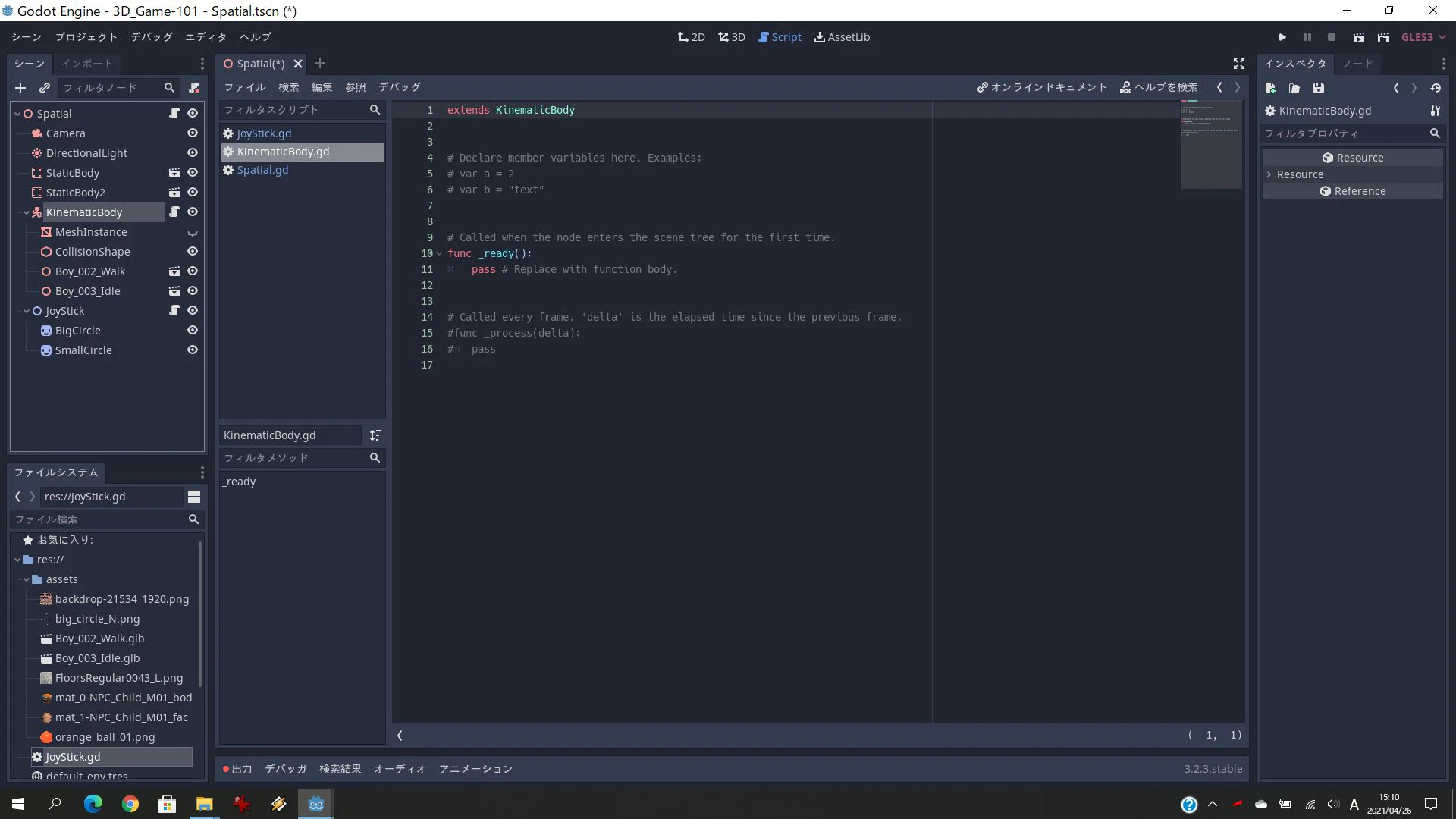
Task: Click the instance scene chain-link icon
Action: point(45,88)
